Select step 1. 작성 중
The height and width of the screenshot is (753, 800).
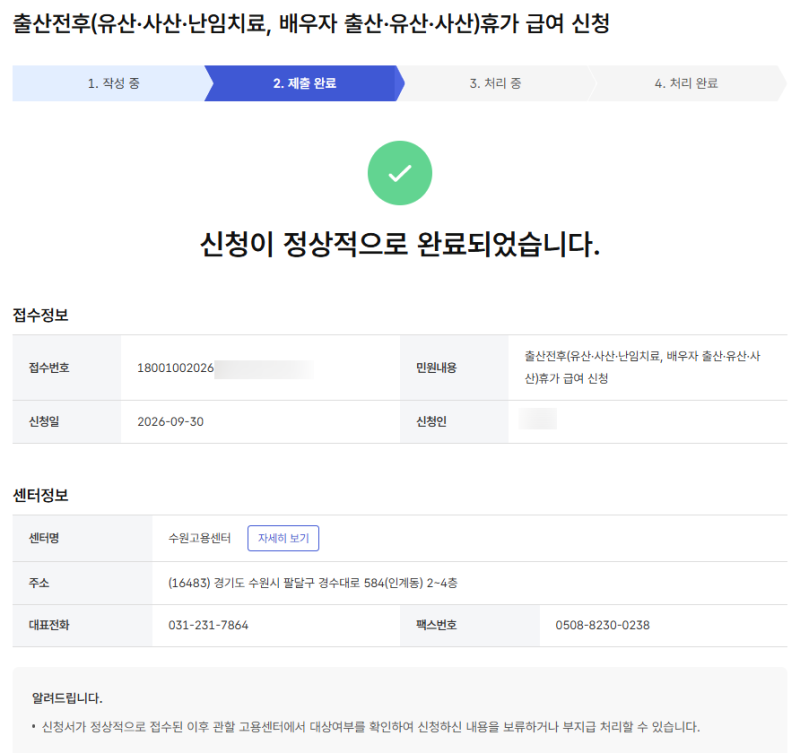click(113, 83)
